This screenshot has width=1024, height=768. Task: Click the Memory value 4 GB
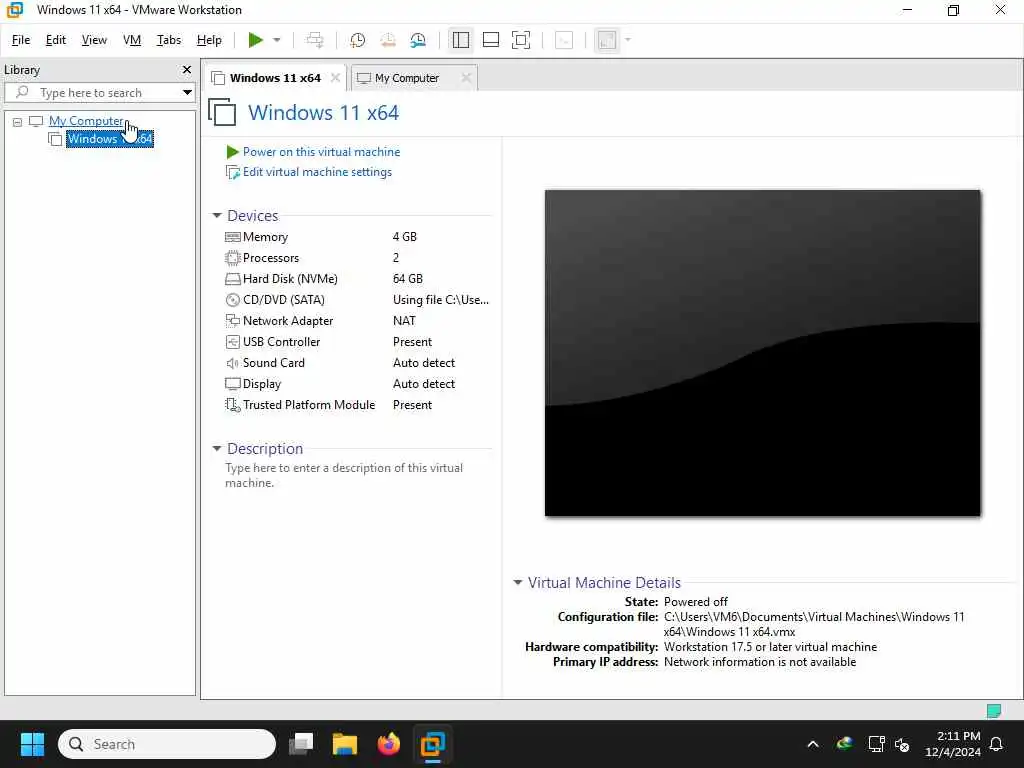404,236
